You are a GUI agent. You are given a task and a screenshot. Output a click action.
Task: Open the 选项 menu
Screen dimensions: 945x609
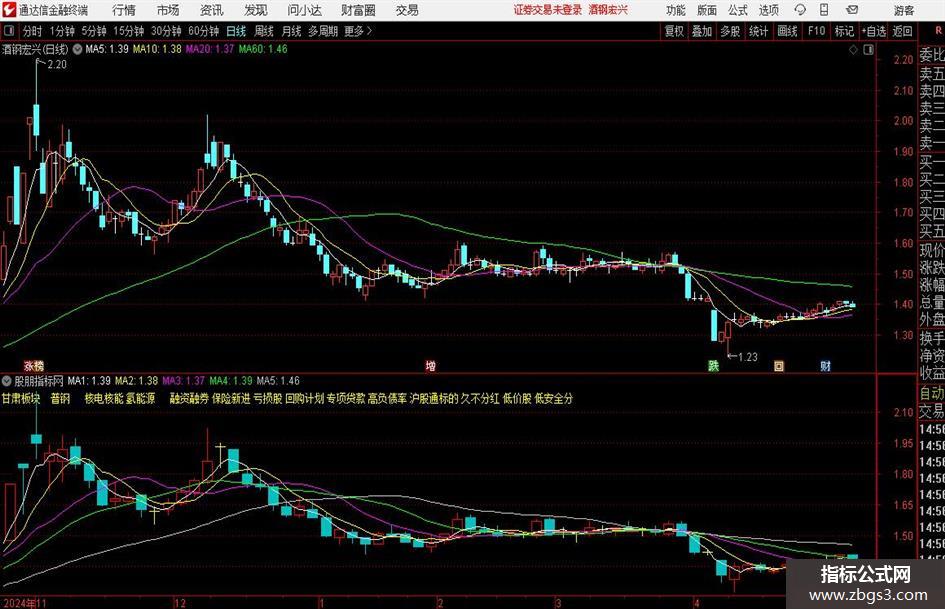tap(769, 10)
